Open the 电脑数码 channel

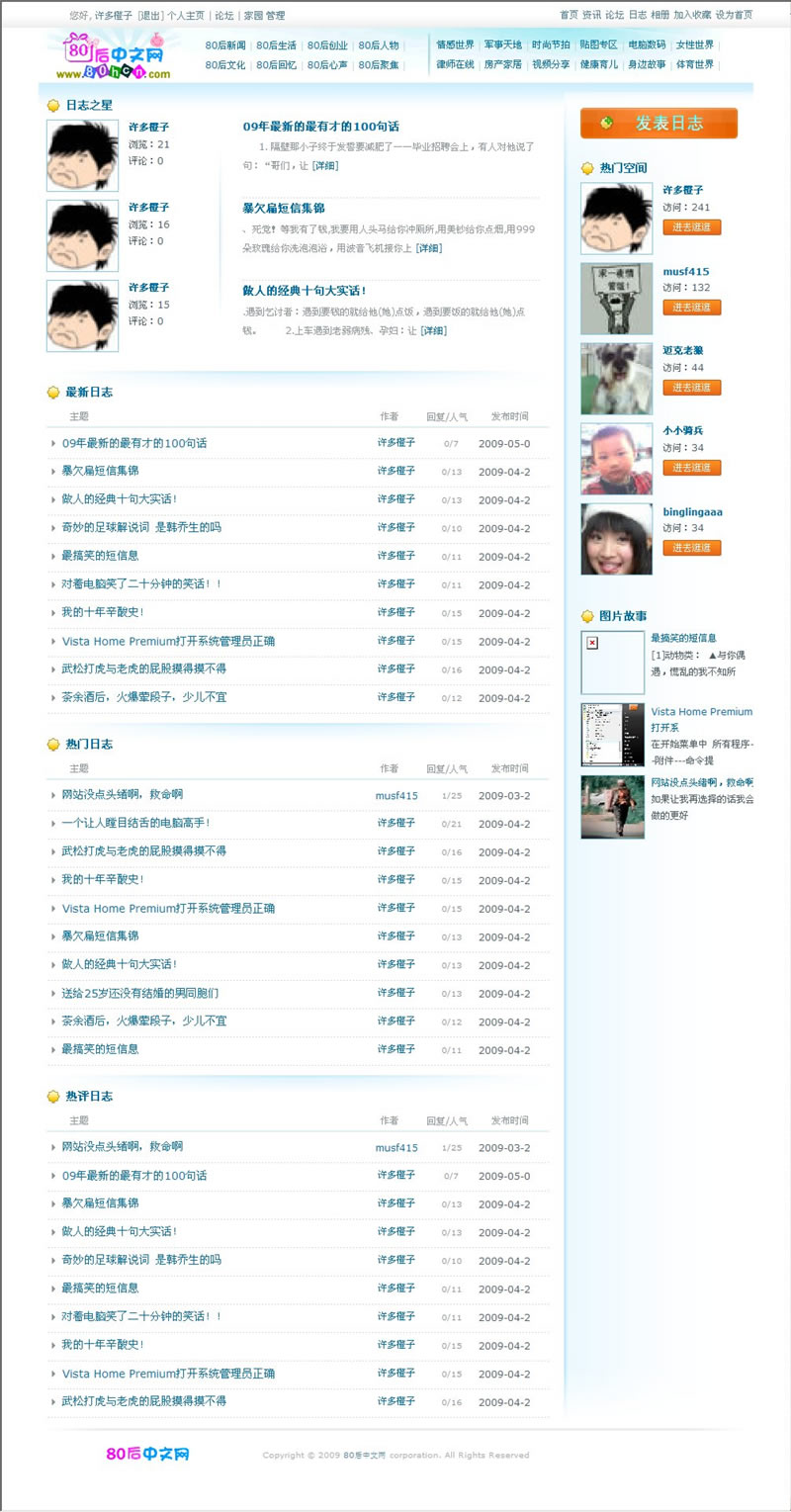pyautogui.click(x=647, y=45)
